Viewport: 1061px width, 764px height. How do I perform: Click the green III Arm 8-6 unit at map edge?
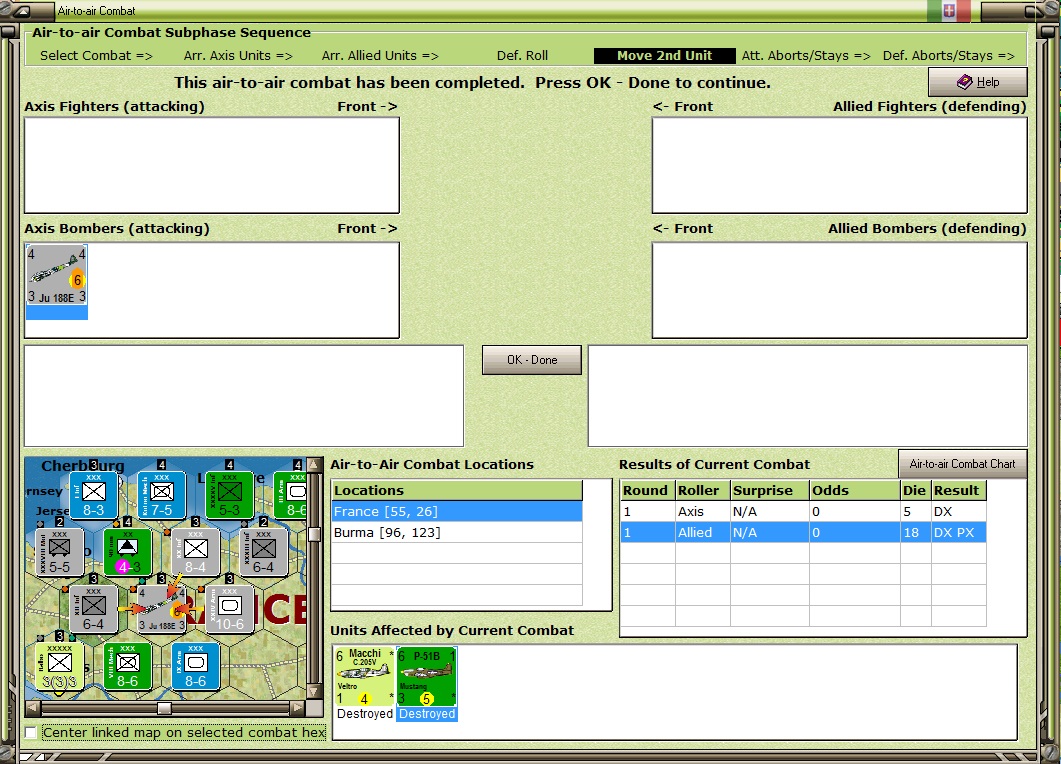(x=291, y=495)
